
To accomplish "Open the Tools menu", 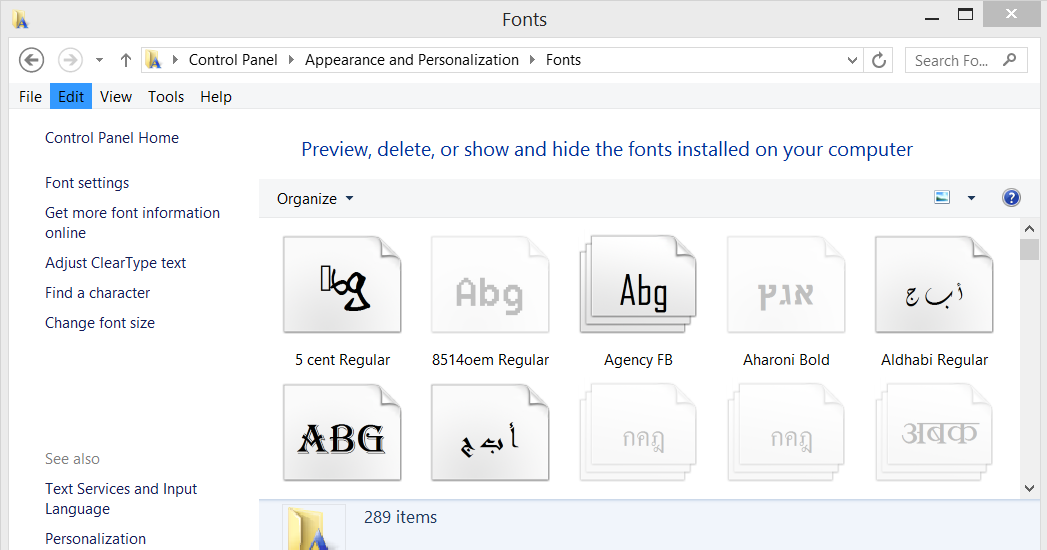I will [x=166, y=97].
